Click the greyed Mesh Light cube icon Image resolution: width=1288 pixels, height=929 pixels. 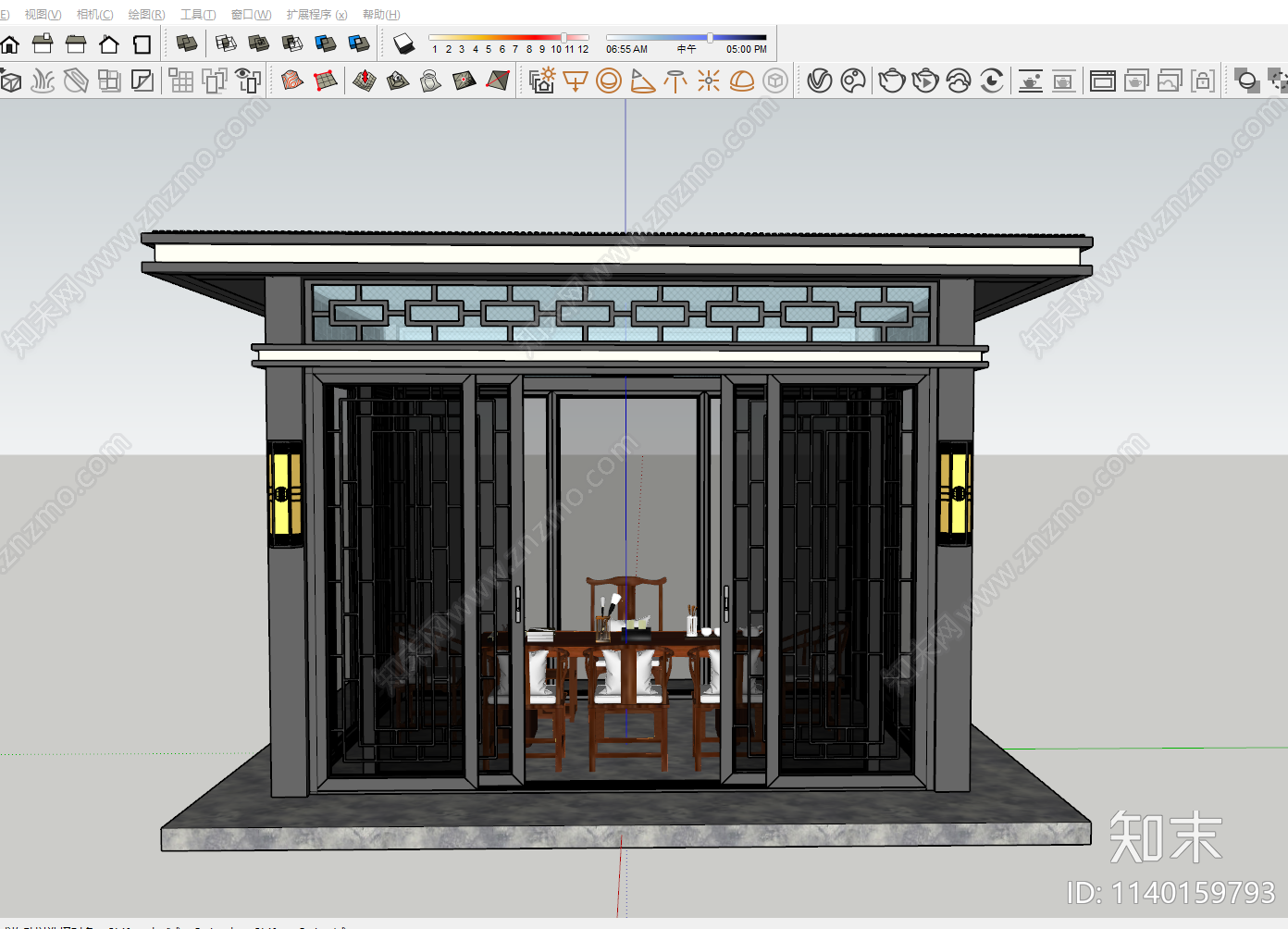pos(775,81)
